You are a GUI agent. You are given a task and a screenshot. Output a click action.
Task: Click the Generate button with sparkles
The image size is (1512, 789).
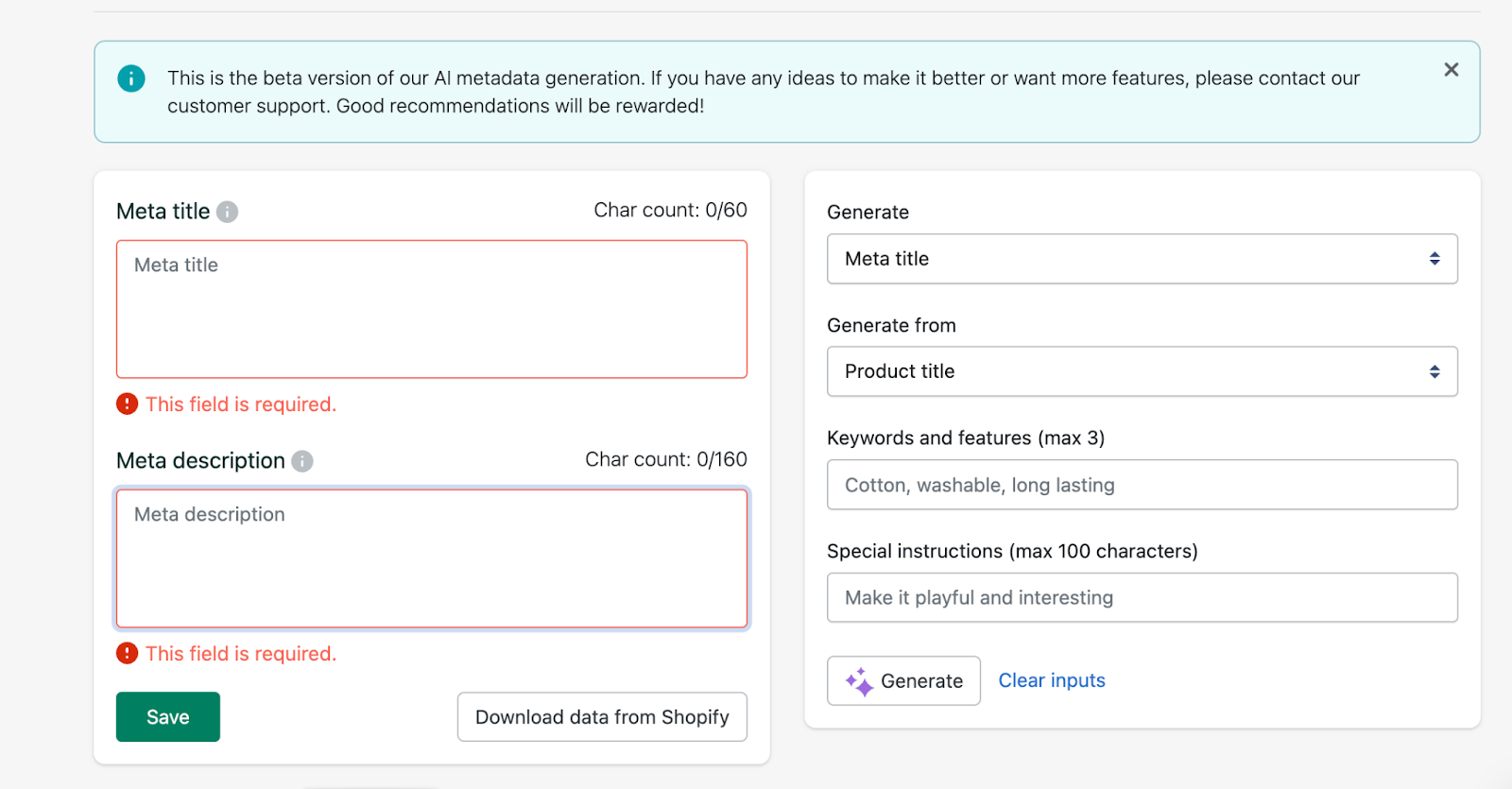903,680
